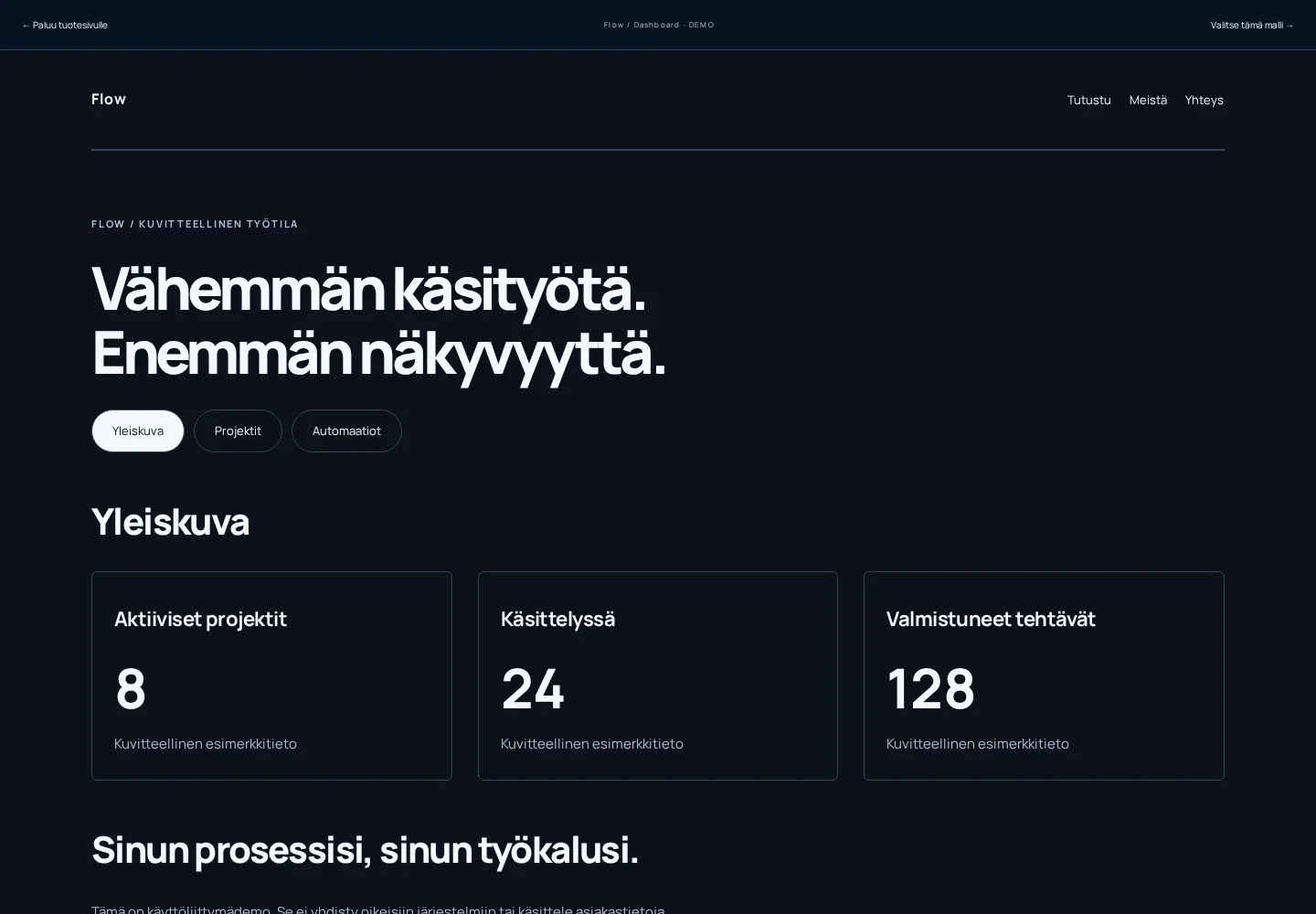Click the value 24 in Käsittelyssä
The width and height of the screenshot is (1316, 914).
pos(533,688)
